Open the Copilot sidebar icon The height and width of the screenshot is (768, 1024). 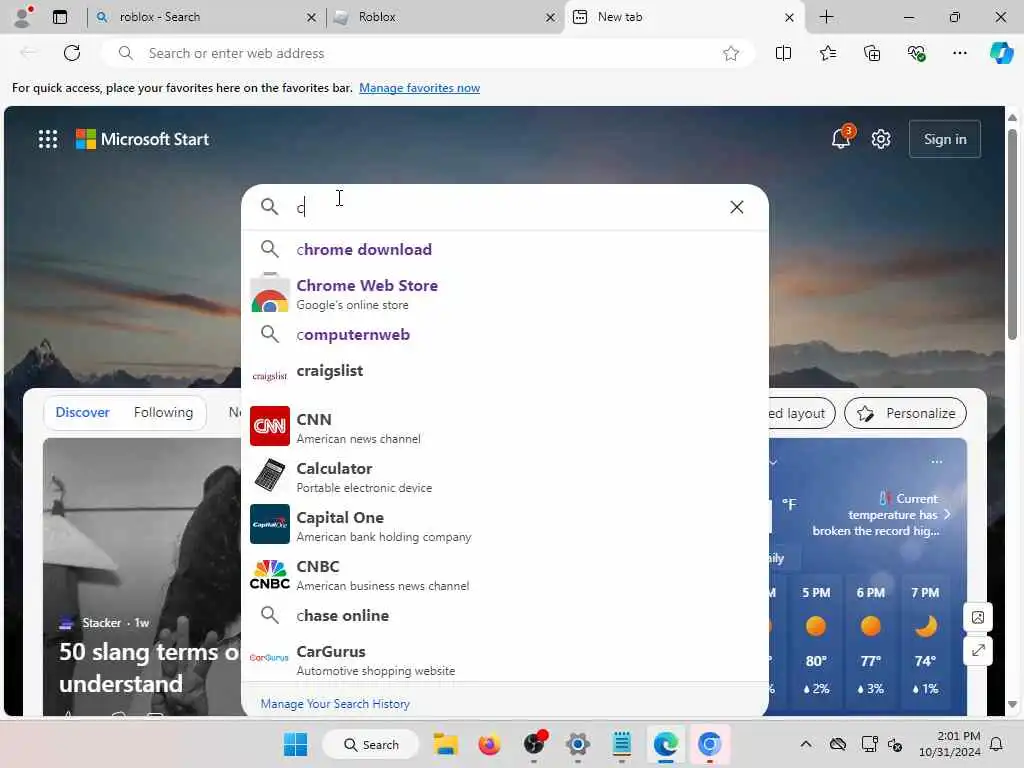pyautogui.click(x=1001, y=53)
